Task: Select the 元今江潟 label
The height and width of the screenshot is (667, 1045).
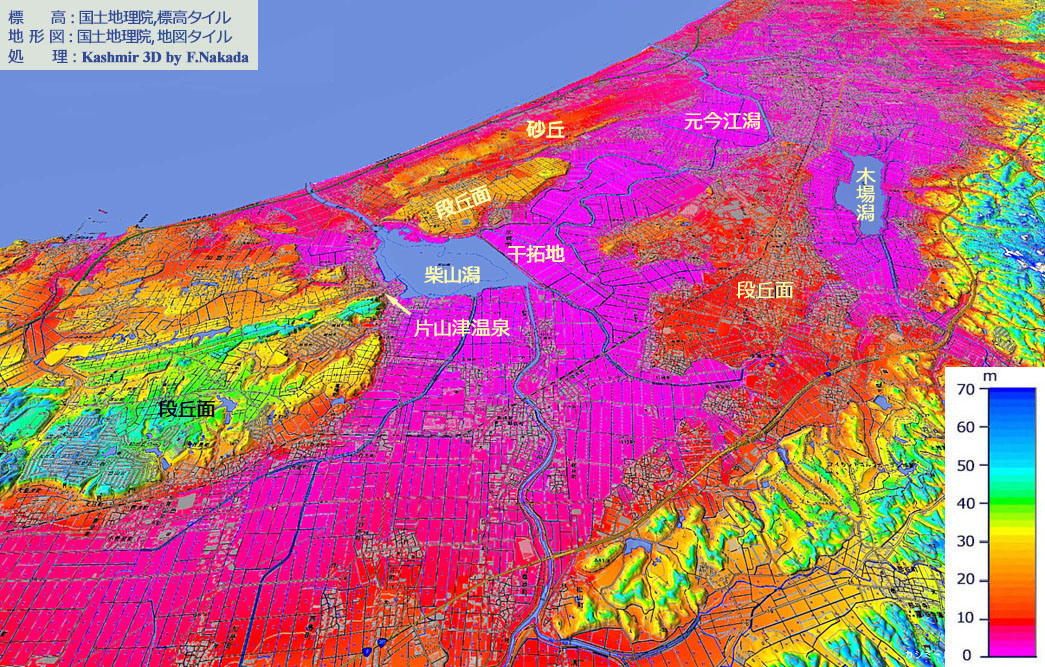Action: tap(722, 122)
